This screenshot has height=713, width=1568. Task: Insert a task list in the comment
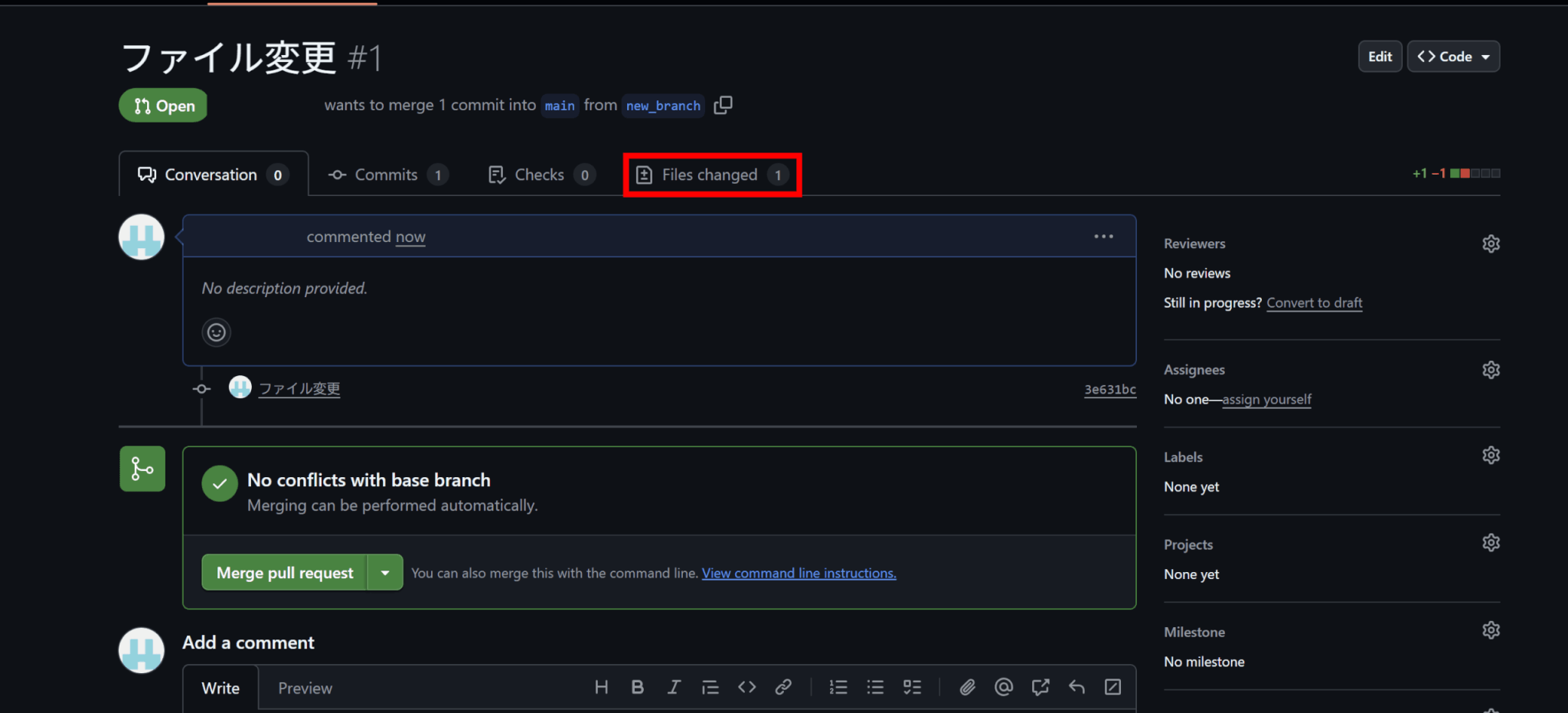(x=912, y=687)
